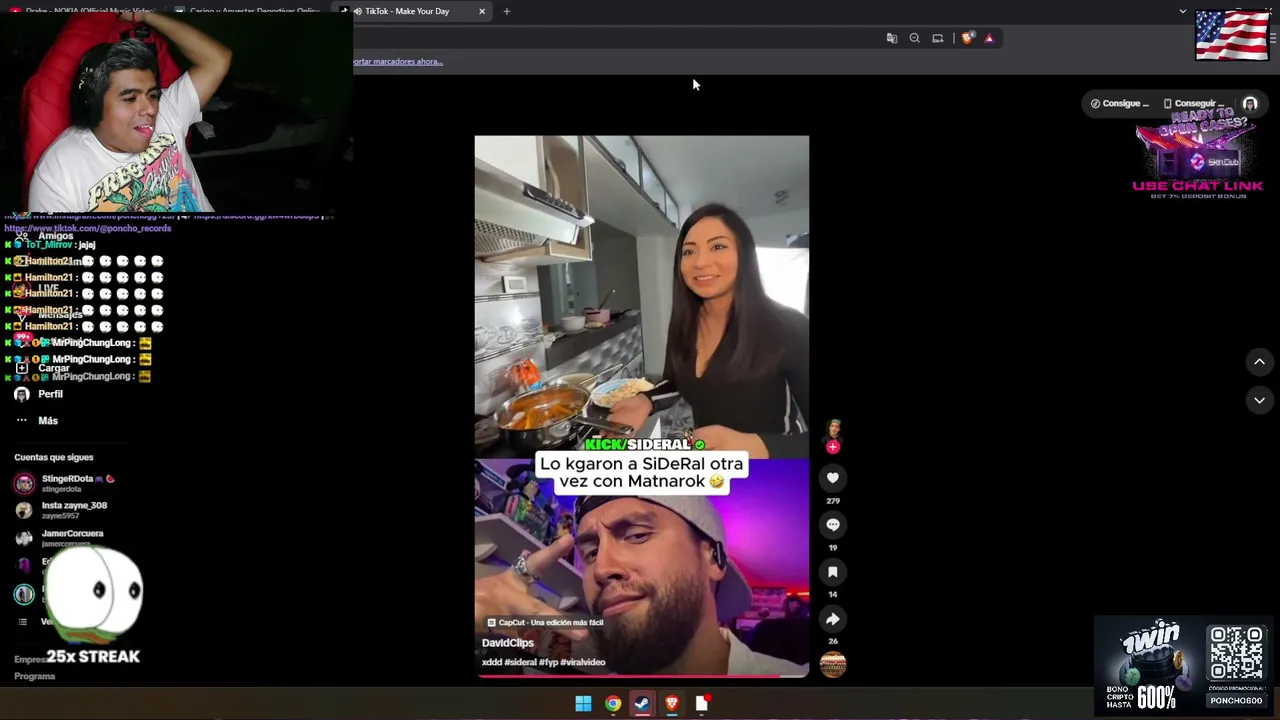
Task: Click the #viralvideo hashtag in the caption
Action: tap(584, 662)
